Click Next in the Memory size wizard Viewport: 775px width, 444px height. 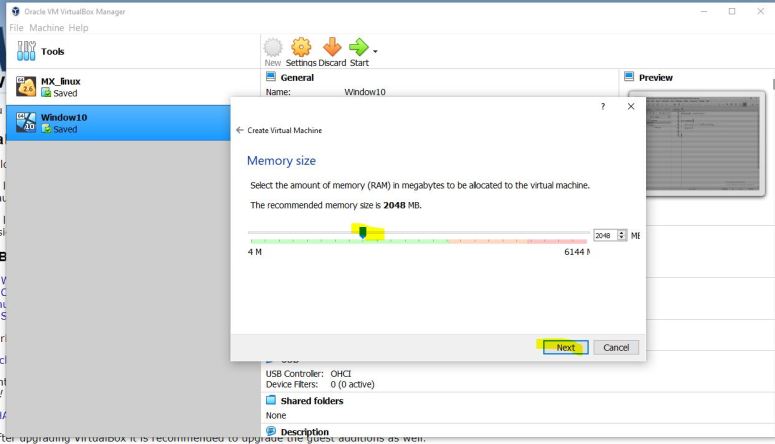tap(566, 347)
